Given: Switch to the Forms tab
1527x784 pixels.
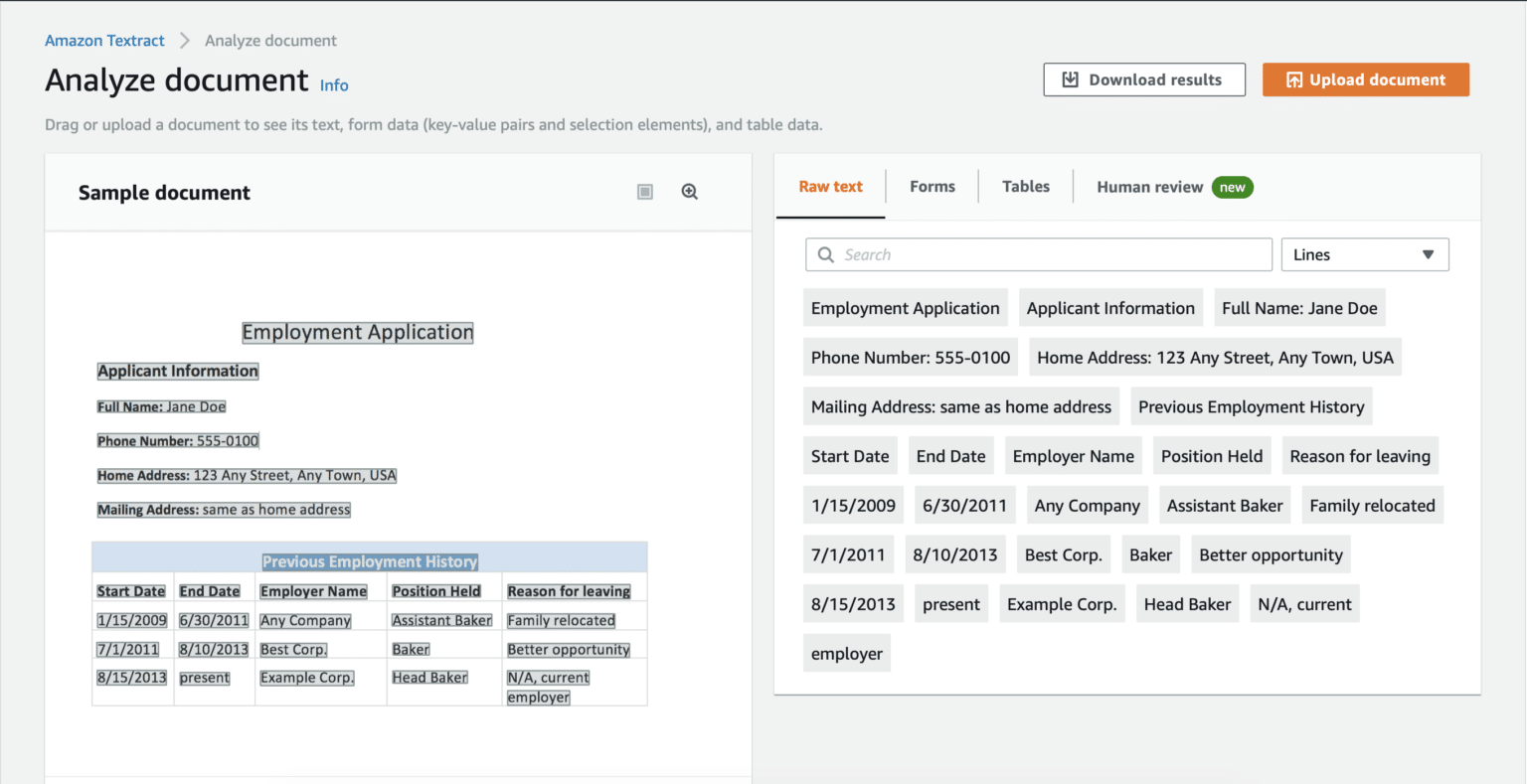Looking at the screenshot, I should pyautogui.click(x=932, y=186).
